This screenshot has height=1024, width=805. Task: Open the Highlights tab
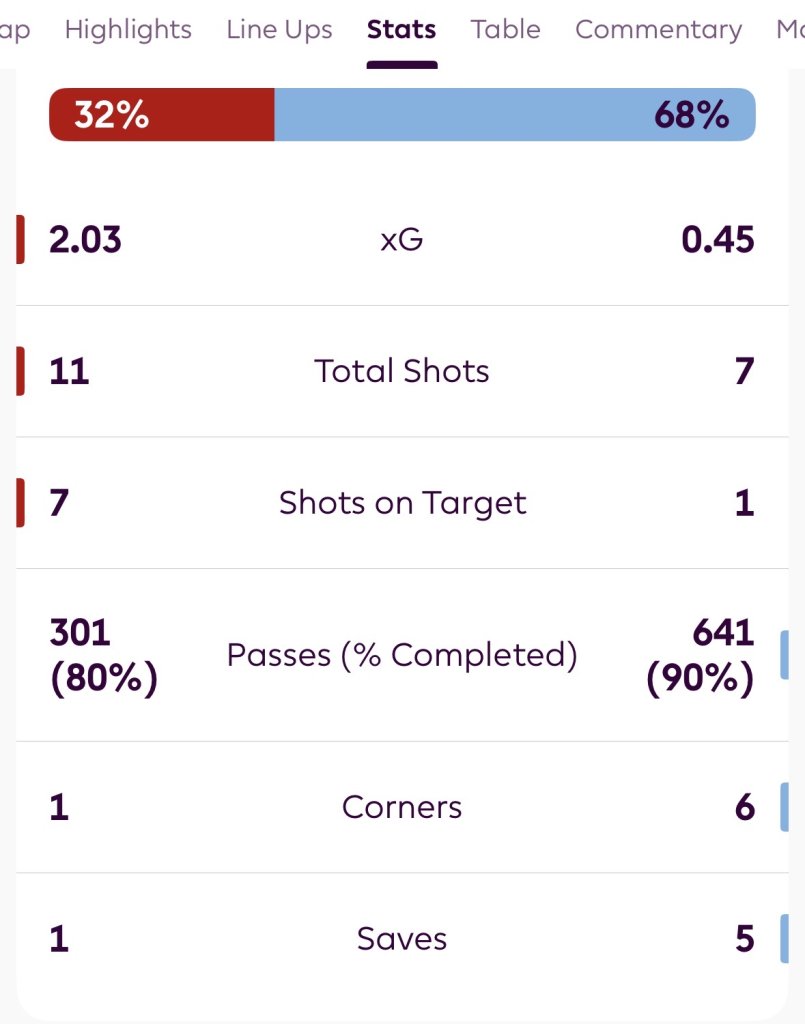128,30
